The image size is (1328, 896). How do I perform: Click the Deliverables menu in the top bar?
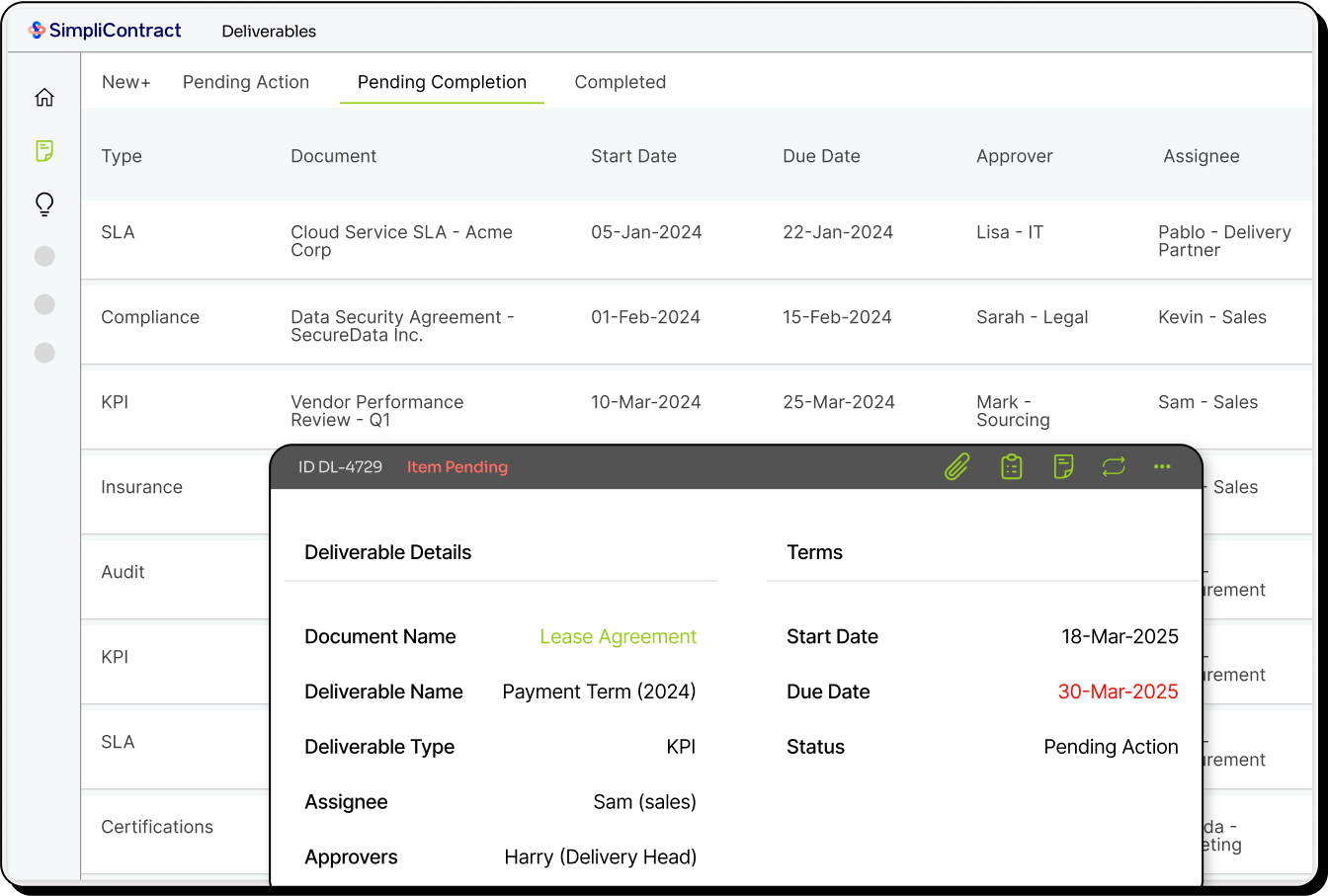tap(269, 31)
